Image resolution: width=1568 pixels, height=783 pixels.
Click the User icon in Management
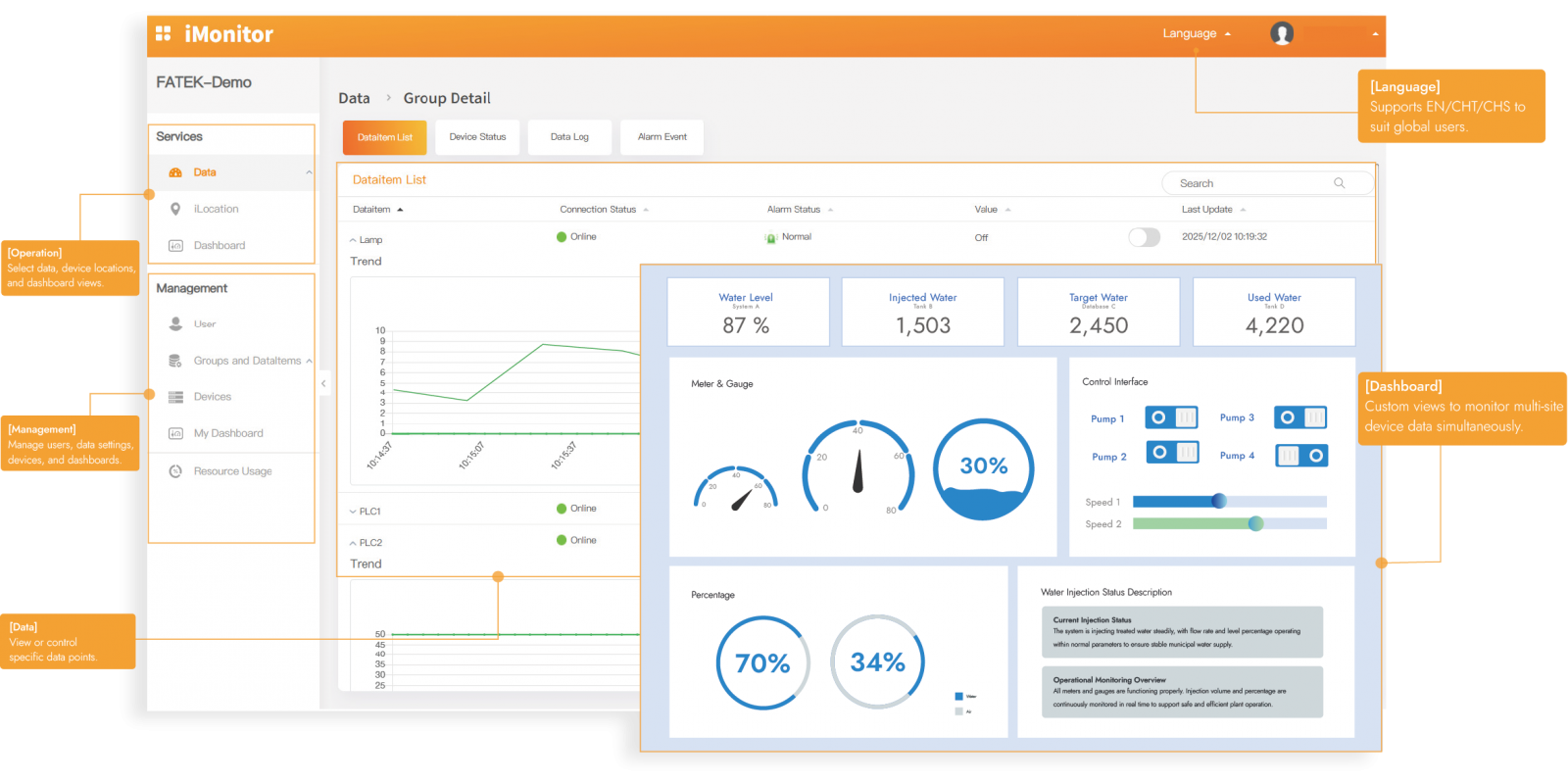[x=175, y=323]
